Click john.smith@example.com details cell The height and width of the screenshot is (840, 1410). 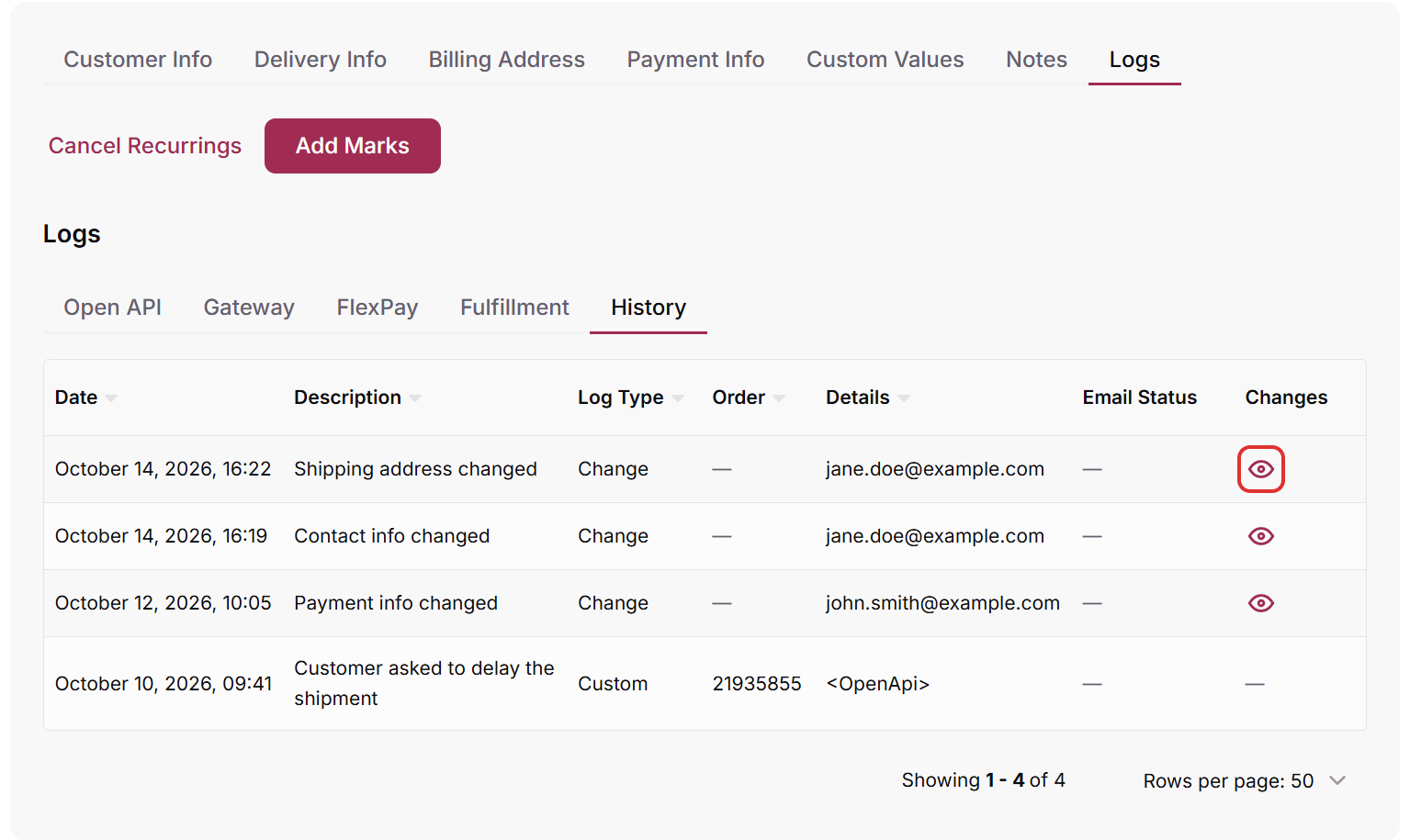[x=942, y=603]
